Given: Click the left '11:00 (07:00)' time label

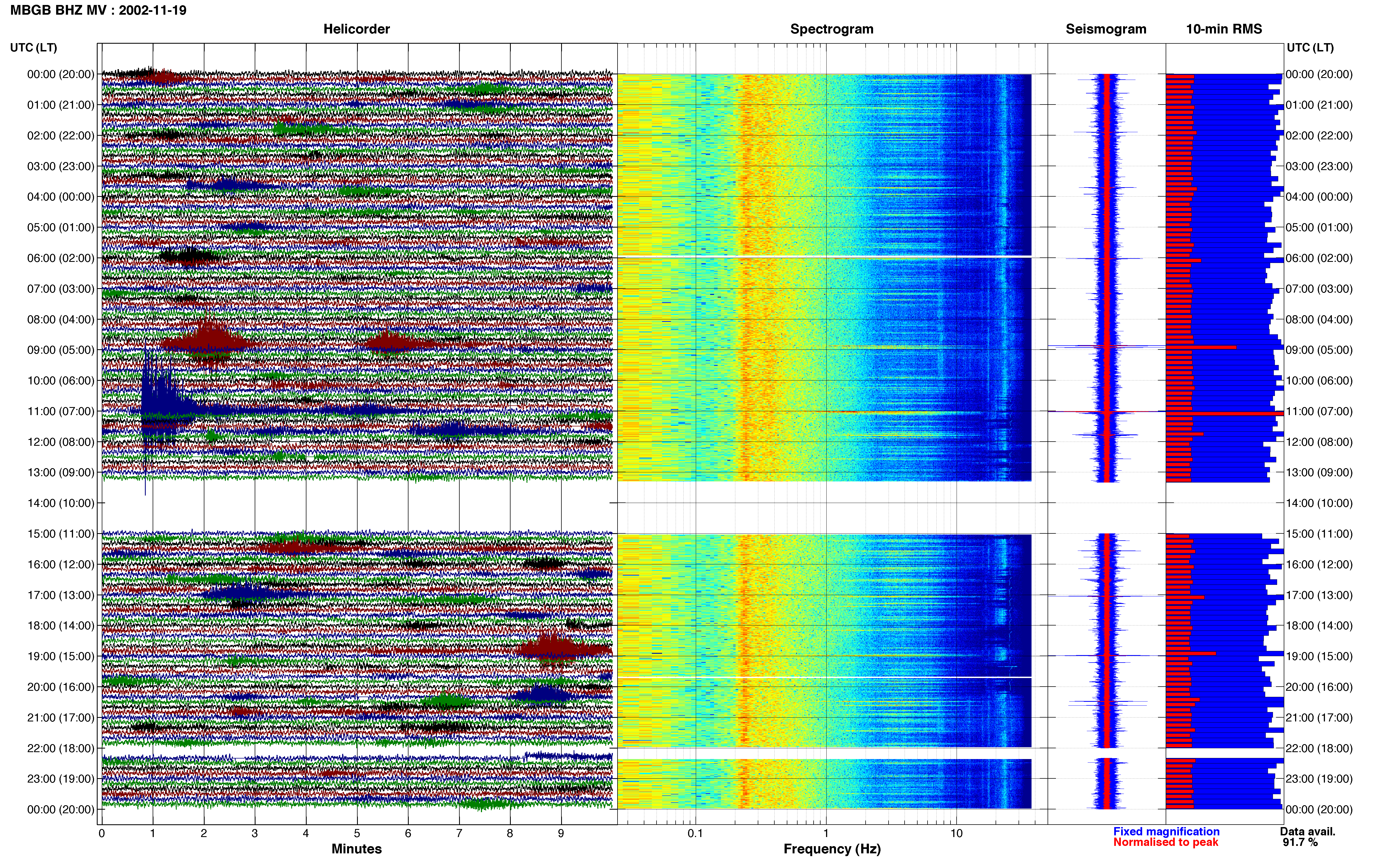Looking at the screenshot, I should (60, 411).
